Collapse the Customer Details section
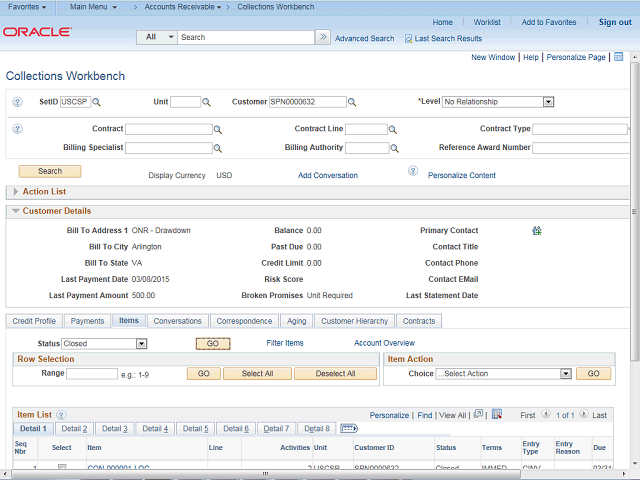Screen dimensions: 640x480 pyautogui.click(x=15, y=211)
